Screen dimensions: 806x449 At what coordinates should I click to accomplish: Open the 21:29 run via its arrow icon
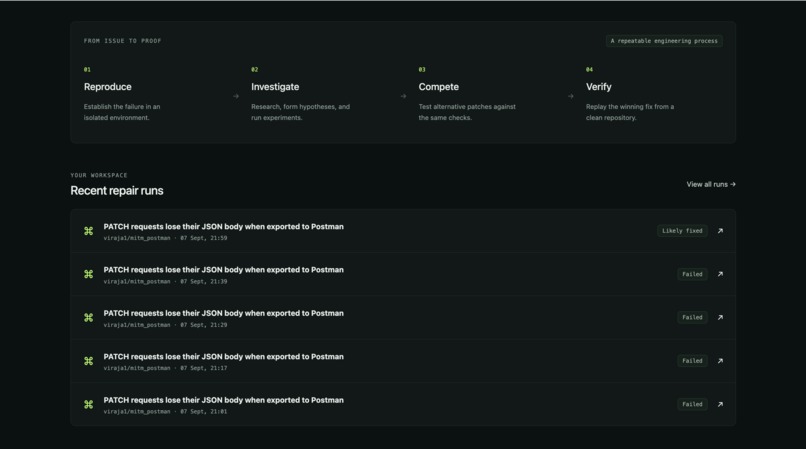tap(720, 317)
